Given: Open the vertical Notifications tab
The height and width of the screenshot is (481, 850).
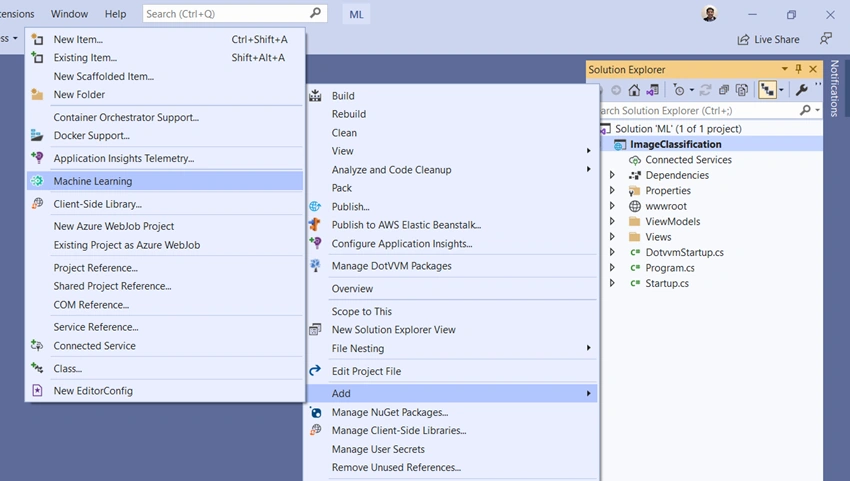Looking at the screenshot, I should pyautogui.click(x=834, y=88).
